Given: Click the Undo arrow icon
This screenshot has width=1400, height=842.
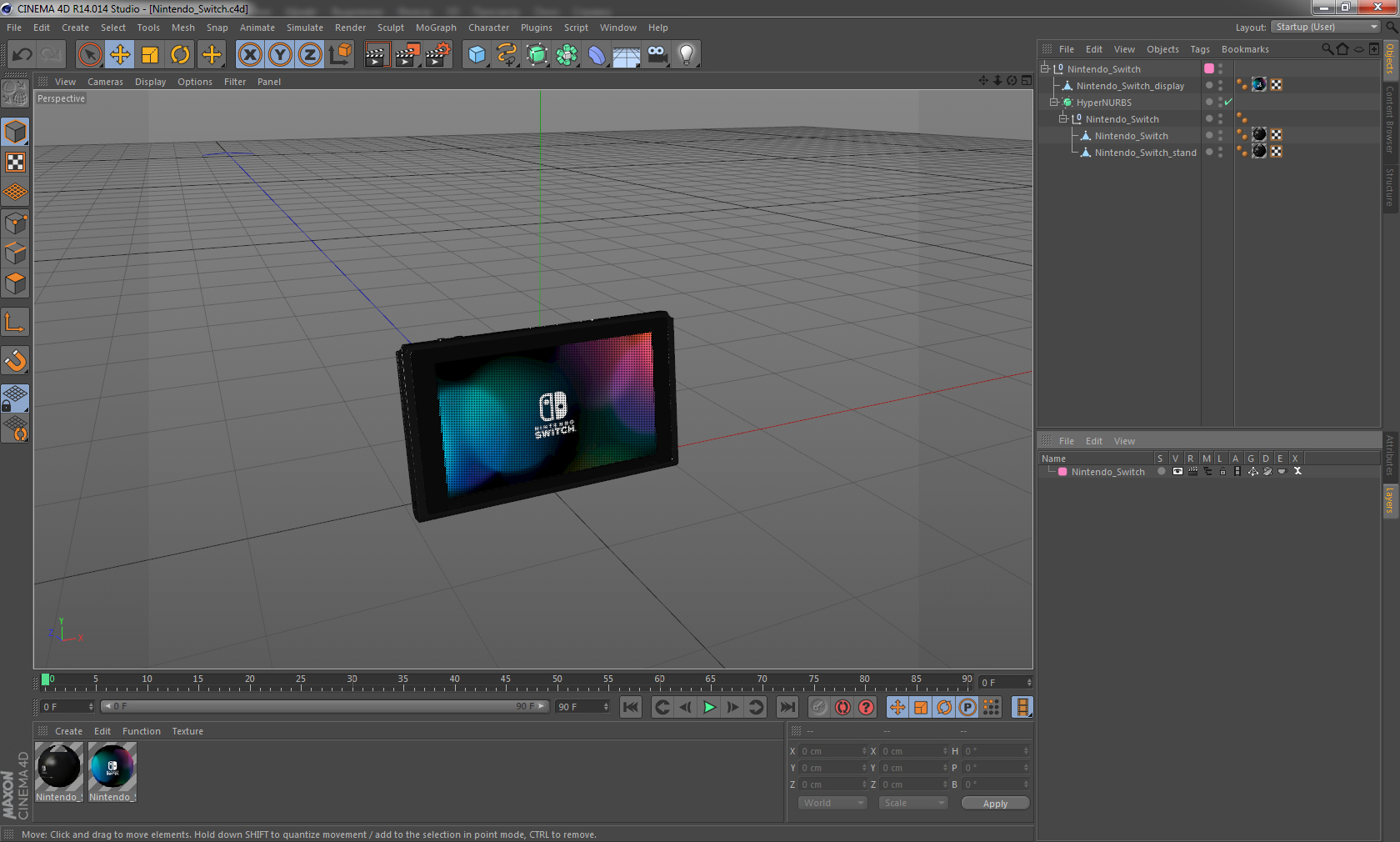Looking at the screenshot, I should coord(22,55).
